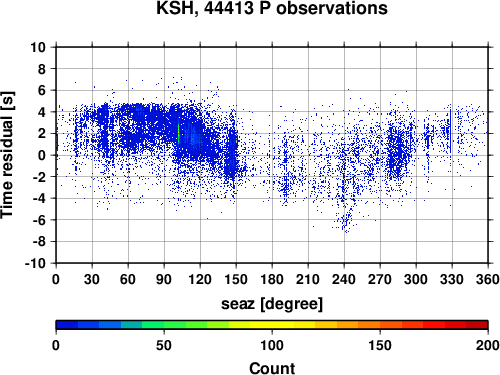Click the "Count" colorbar label
This screenshot has height=375, width=500.
272,368
